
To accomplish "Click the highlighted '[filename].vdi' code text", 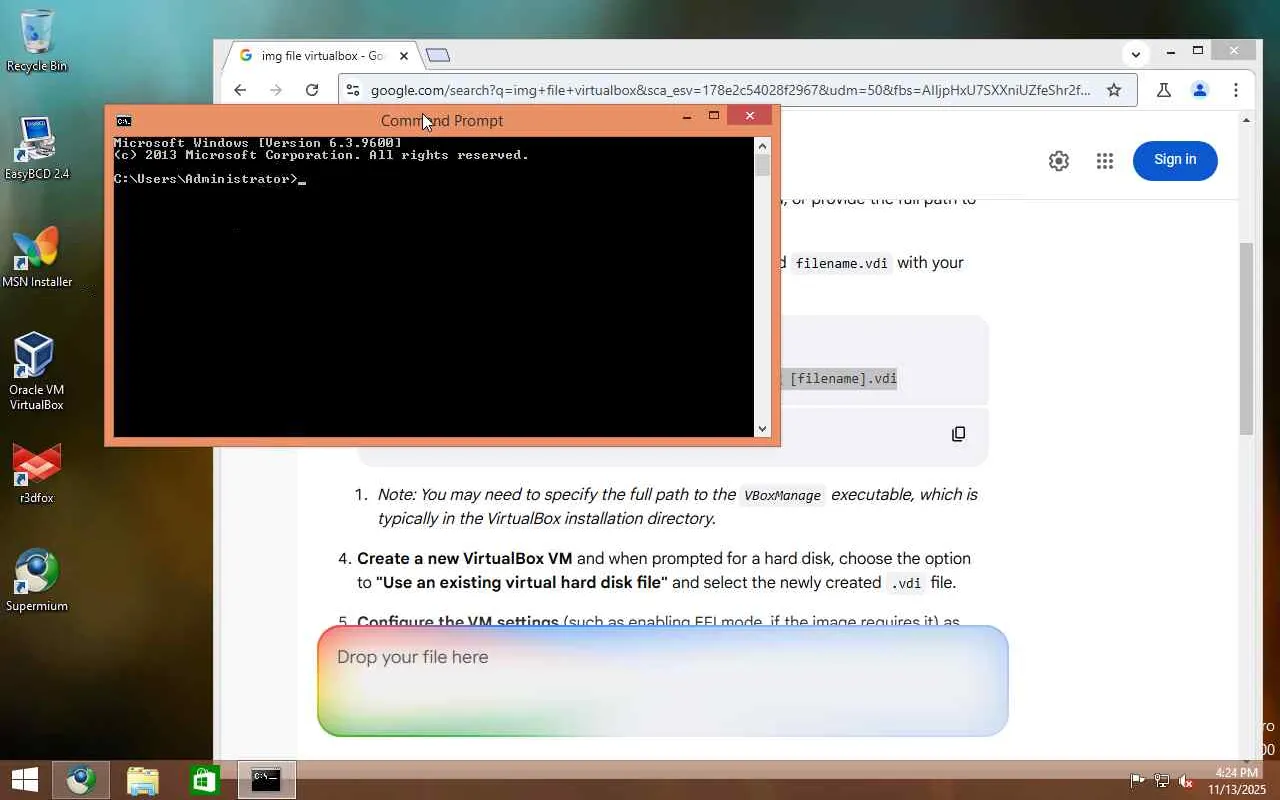I will coord(843,379).
